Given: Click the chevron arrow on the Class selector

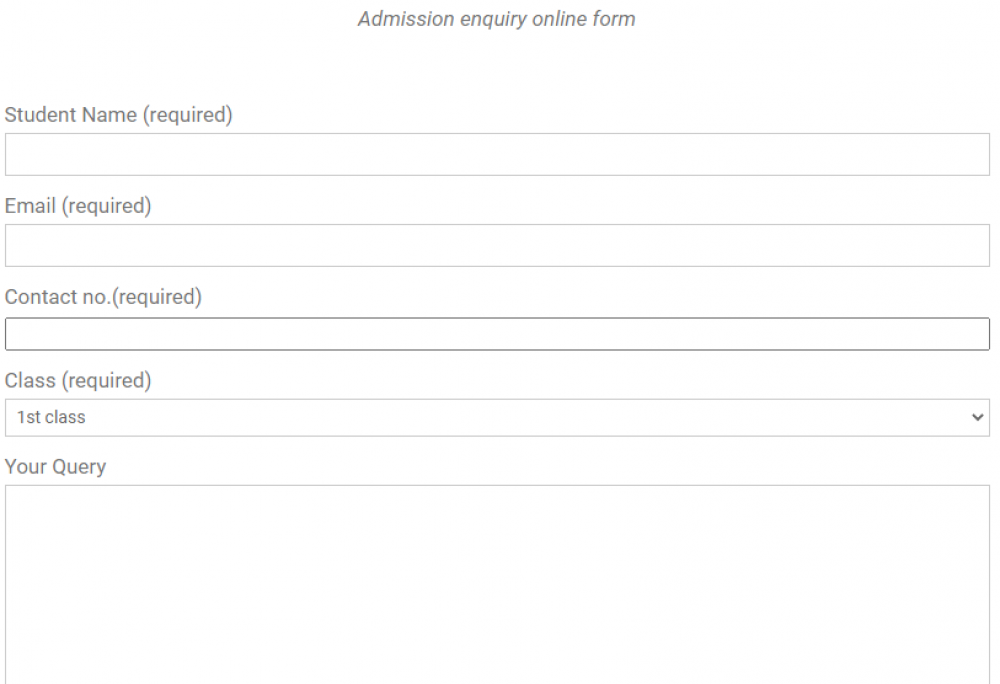Looking at the screenshot, I should [978, 417].
